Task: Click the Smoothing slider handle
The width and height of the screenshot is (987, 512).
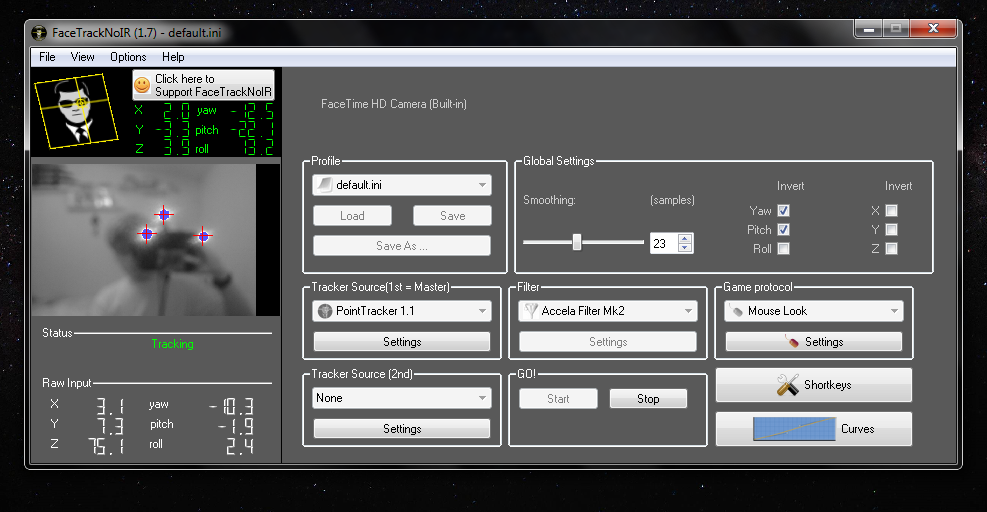Action: pos(577,242)
